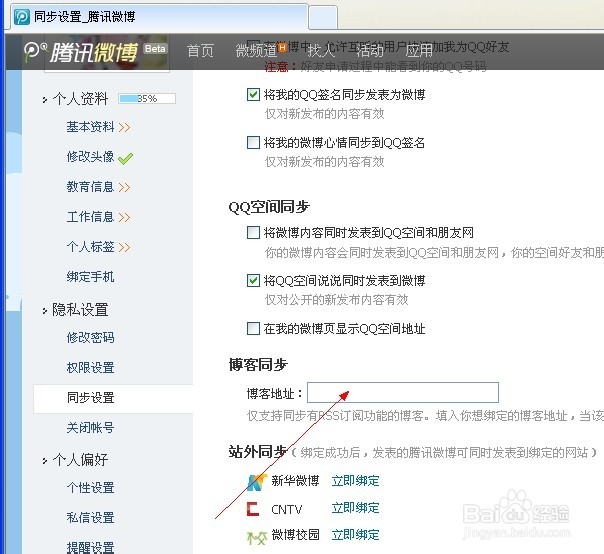The width and height of the screenshot is (604, 554).
Task: Open 修改密码 in the sidebar
Action: click(x=91, y=337)
